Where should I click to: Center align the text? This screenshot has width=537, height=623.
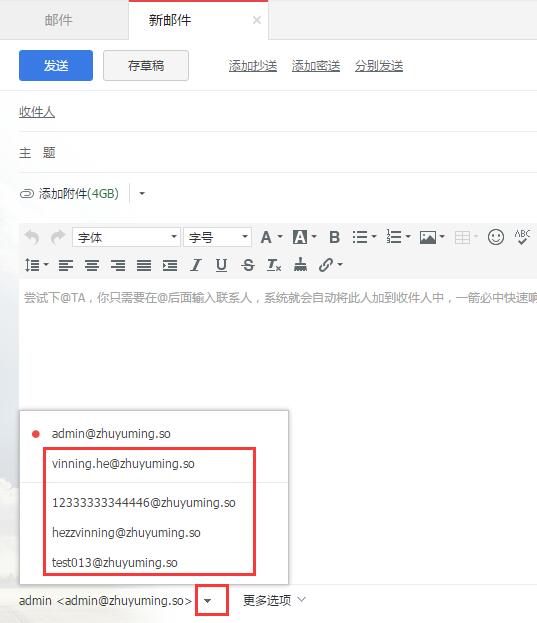(x=92, y=265)
